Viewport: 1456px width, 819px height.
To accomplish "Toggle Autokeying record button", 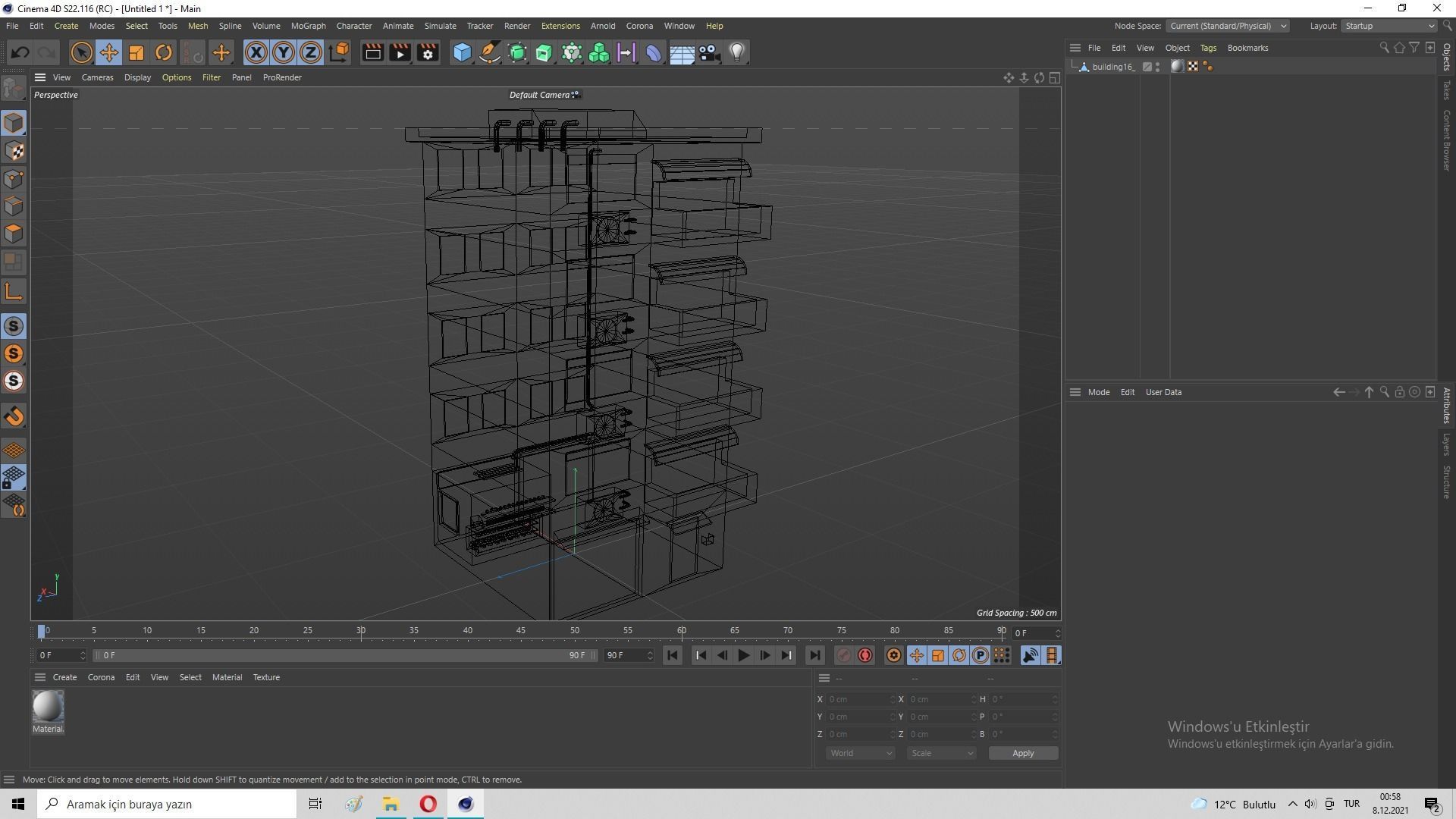I will [x=865, y=656].
